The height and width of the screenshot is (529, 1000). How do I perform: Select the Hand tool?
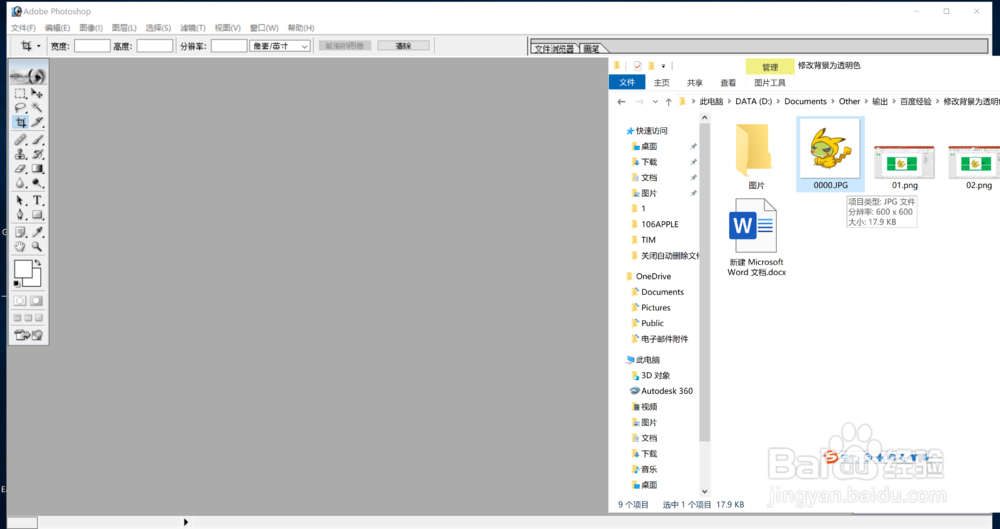[x=20, y=246]
